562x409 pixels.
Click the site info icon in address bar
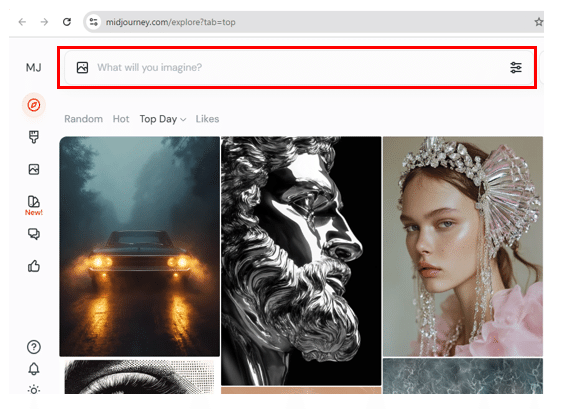click(x=94, y=22)
